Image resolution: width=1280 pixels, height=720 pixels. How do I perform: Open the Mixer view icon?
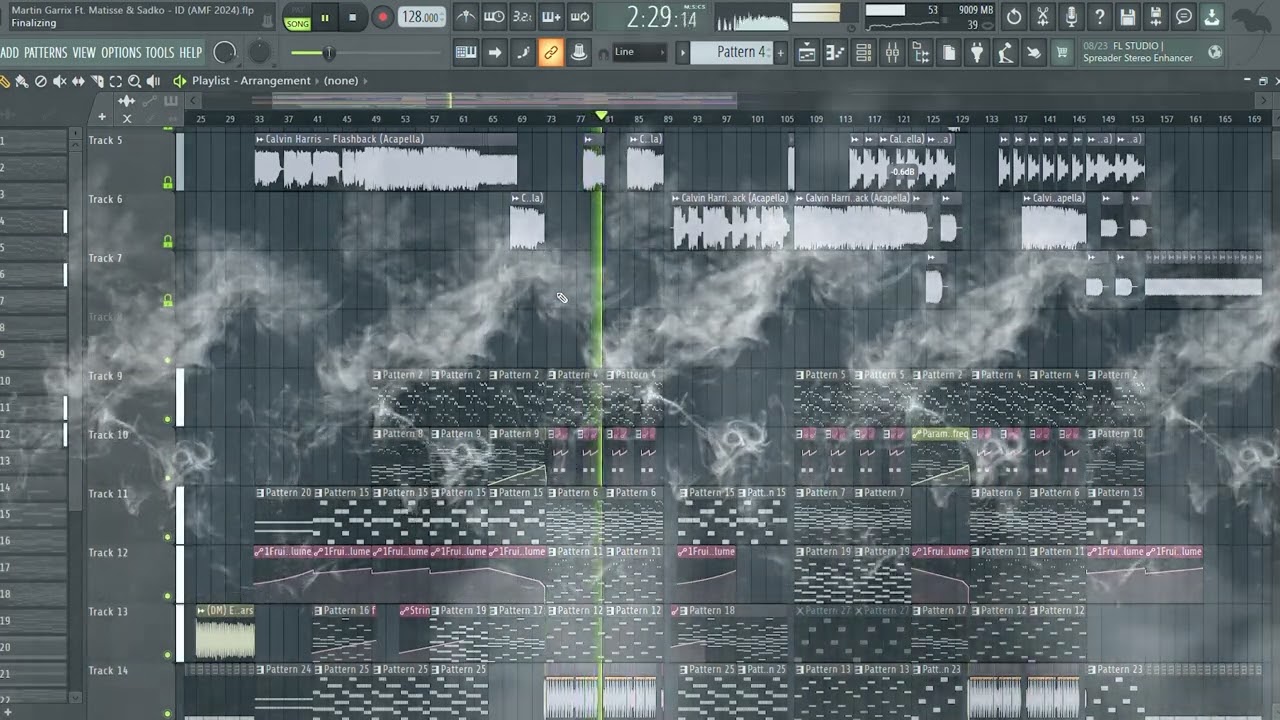[892, 52]
